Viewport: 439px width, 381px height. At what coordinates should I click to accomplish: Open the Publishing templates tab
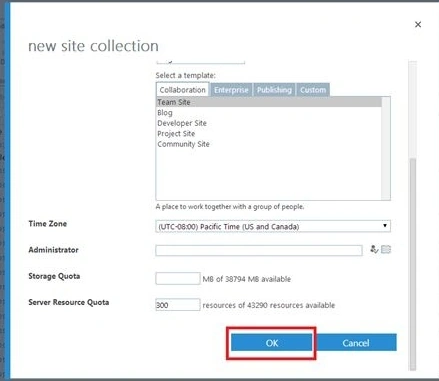274,90
